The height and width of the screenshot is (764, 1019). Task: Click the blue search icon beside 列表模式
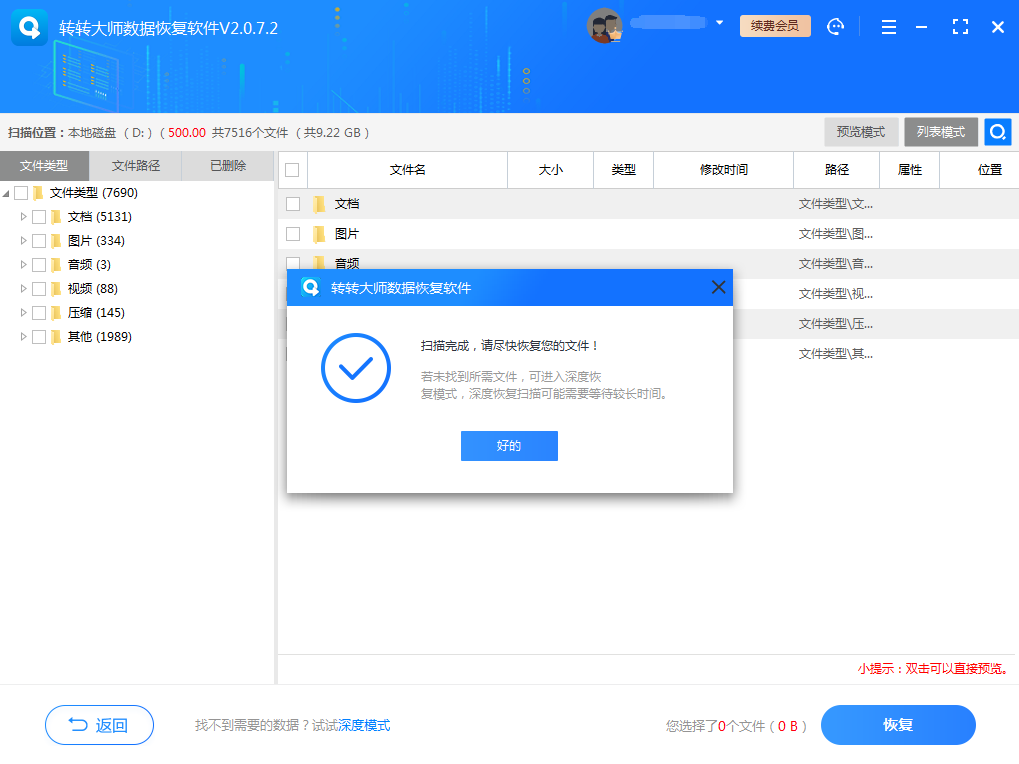(x=997, y=131)
